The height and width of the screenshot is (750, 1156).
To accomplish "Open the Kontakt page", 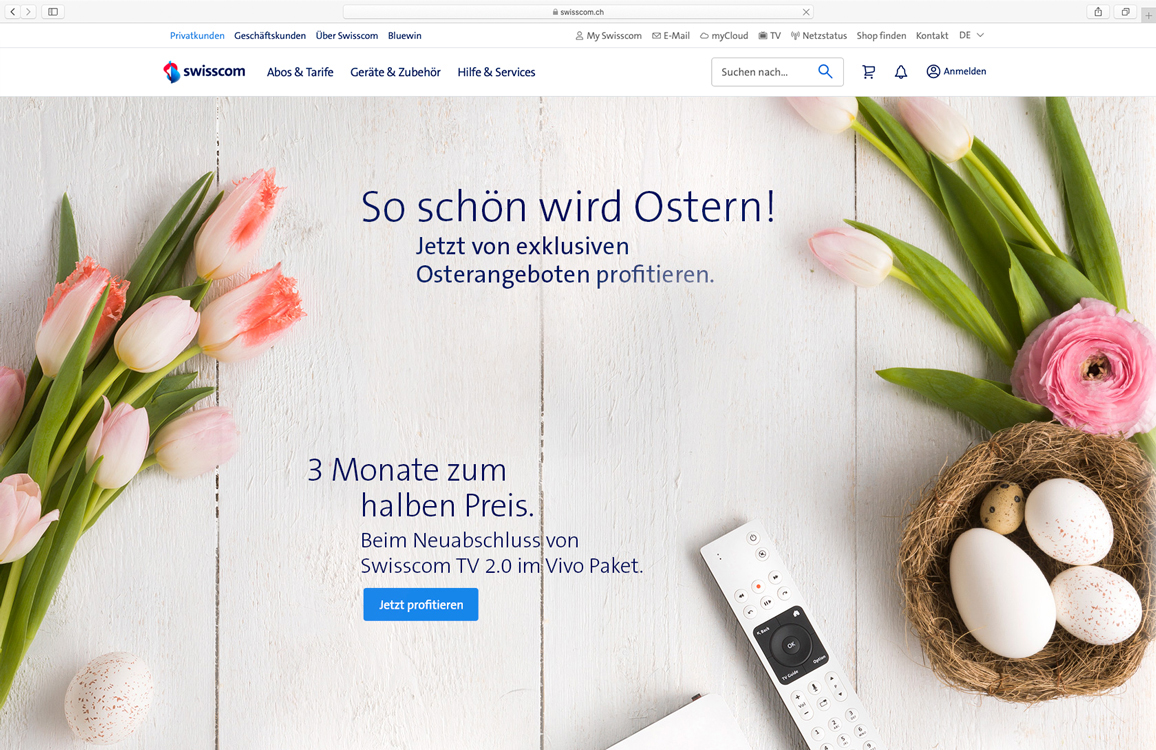I will pos(932,35).
